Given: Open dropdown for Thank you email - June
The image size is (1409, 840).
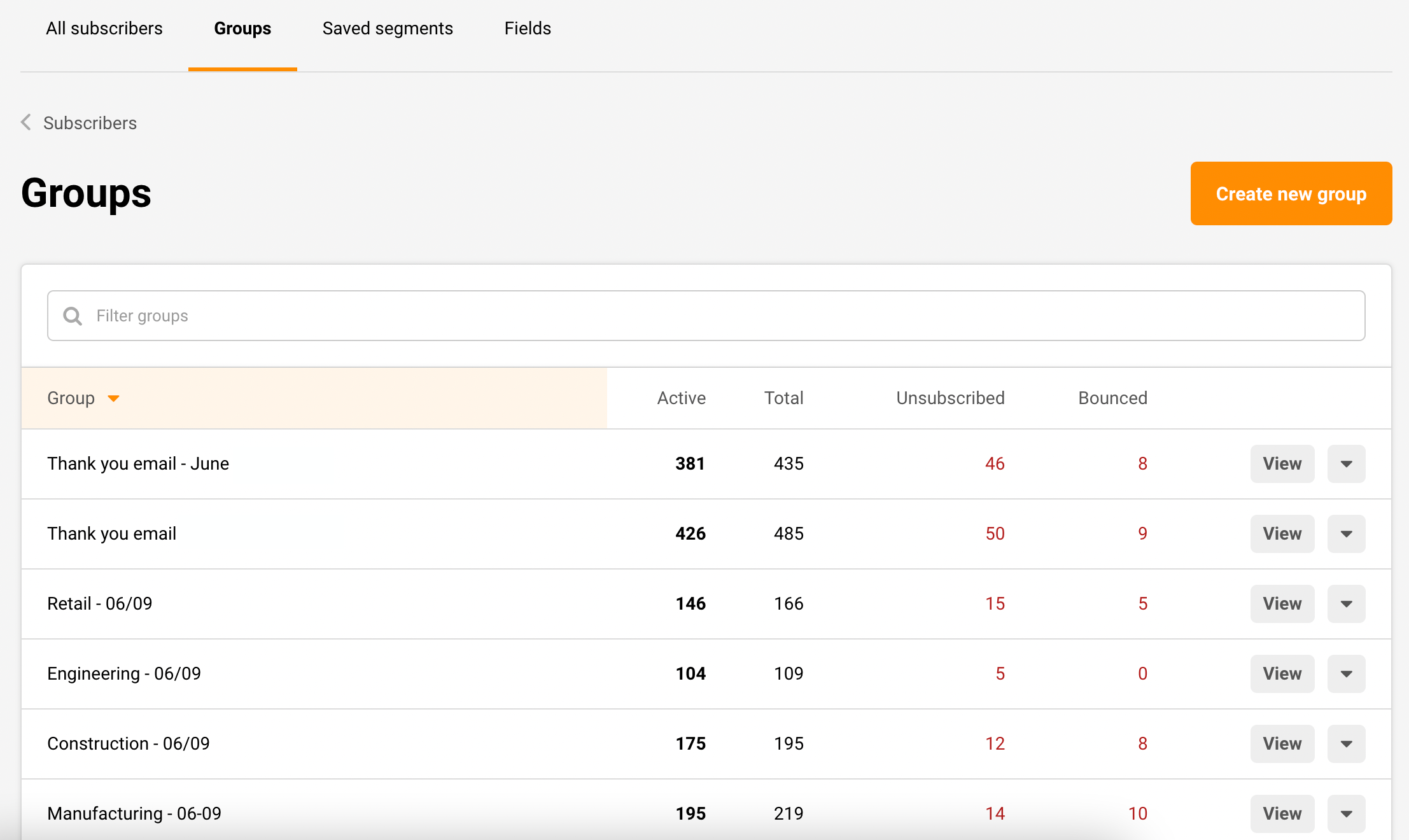Looking at the screenshot, I should [1346, 464].
